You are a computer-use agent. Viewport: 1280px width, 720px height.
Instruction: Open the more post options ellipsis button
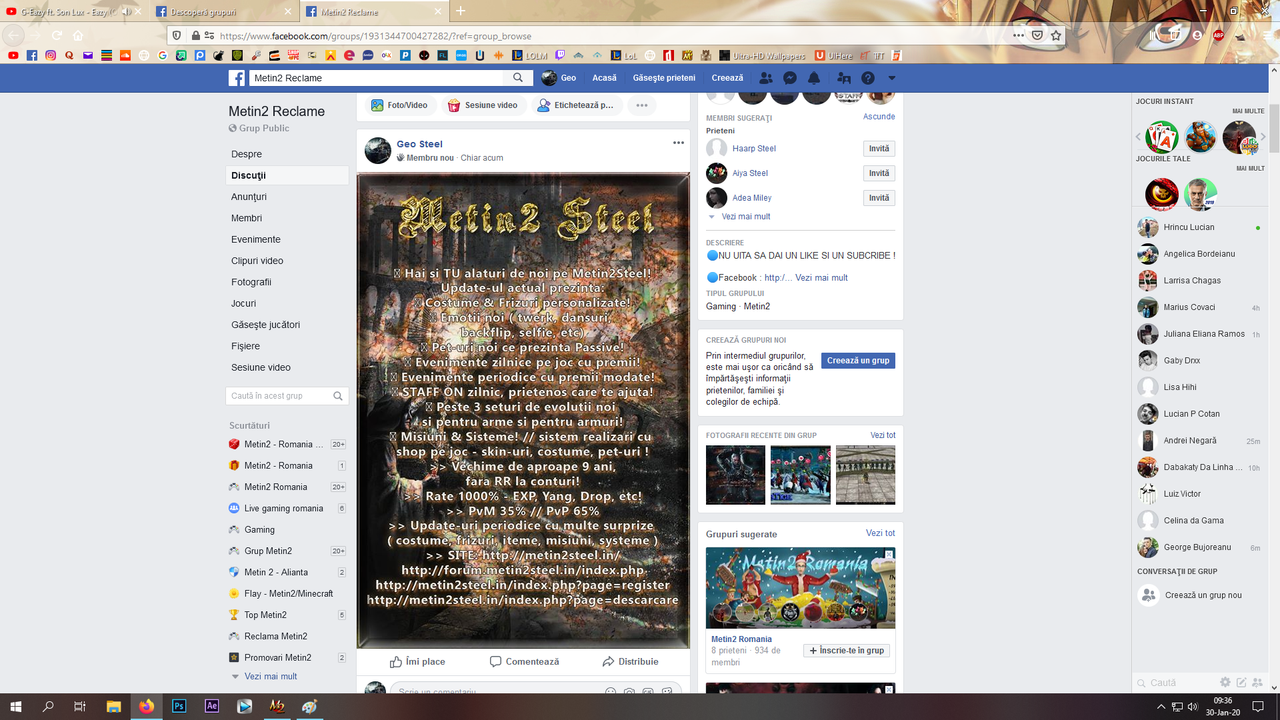(642, 105)
